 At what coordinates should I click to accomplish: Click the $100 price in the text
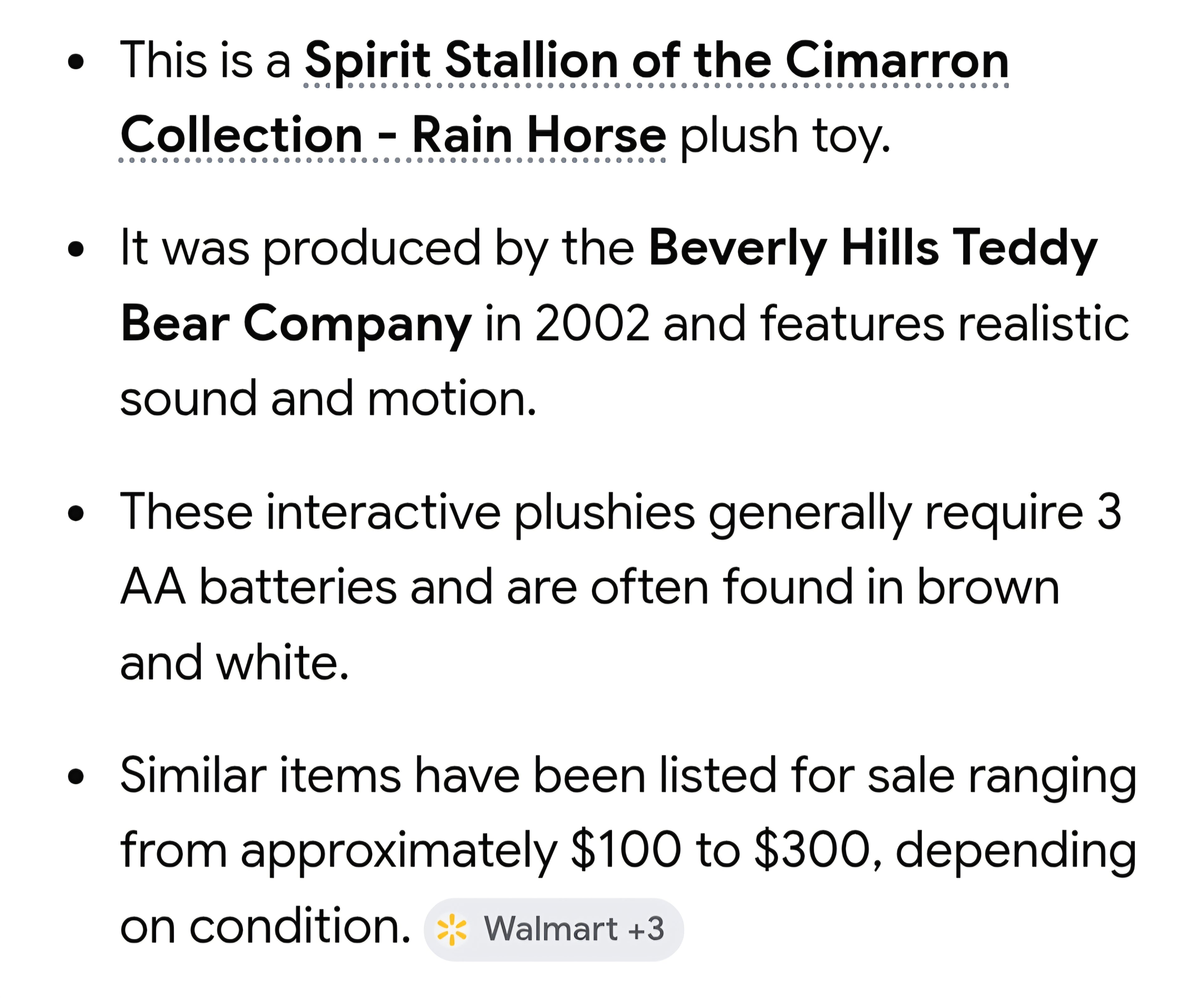coord(626,851)
